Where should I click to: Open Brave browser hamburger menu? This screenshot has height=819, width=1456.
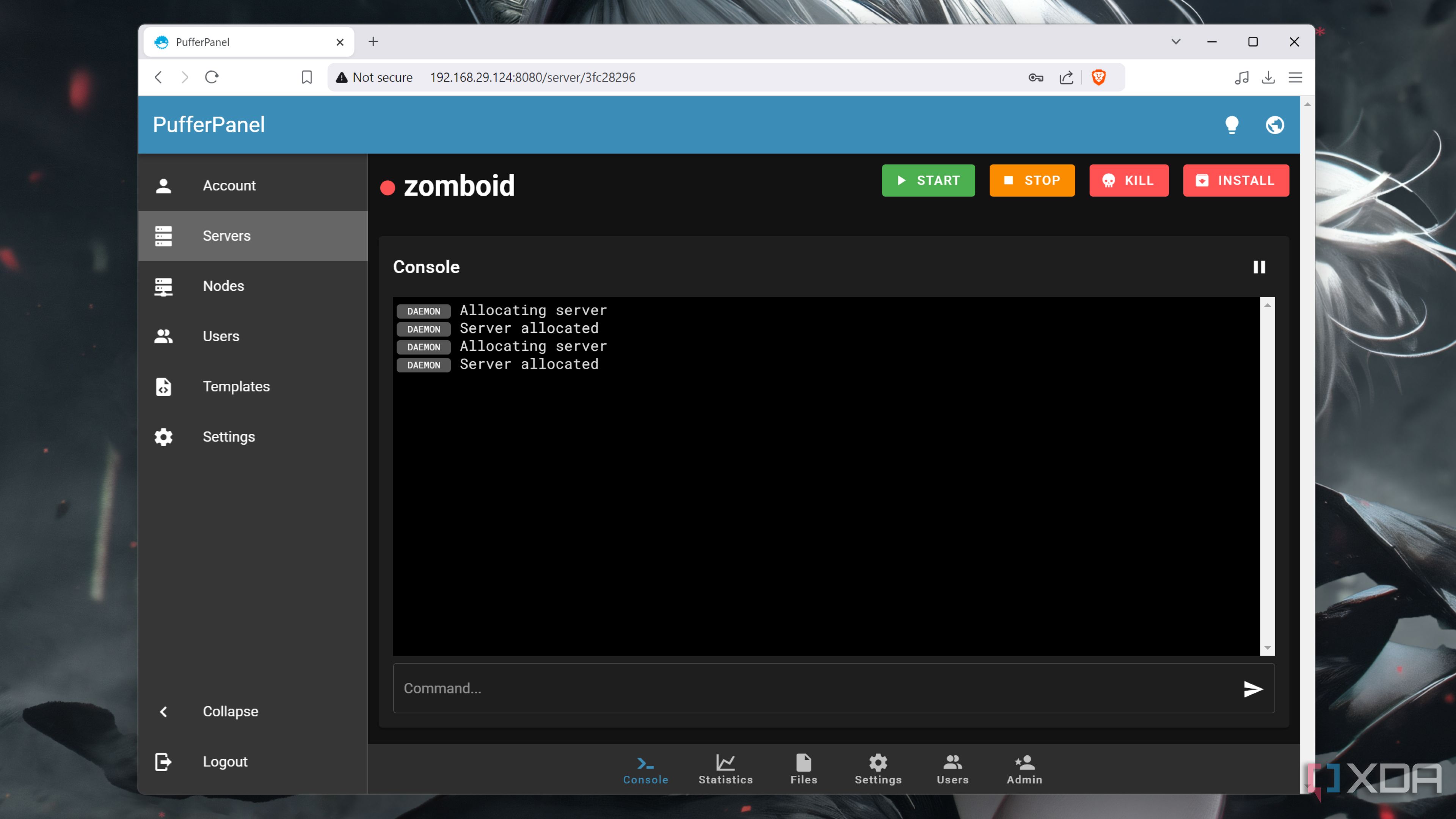click(x=1295, y=77)
